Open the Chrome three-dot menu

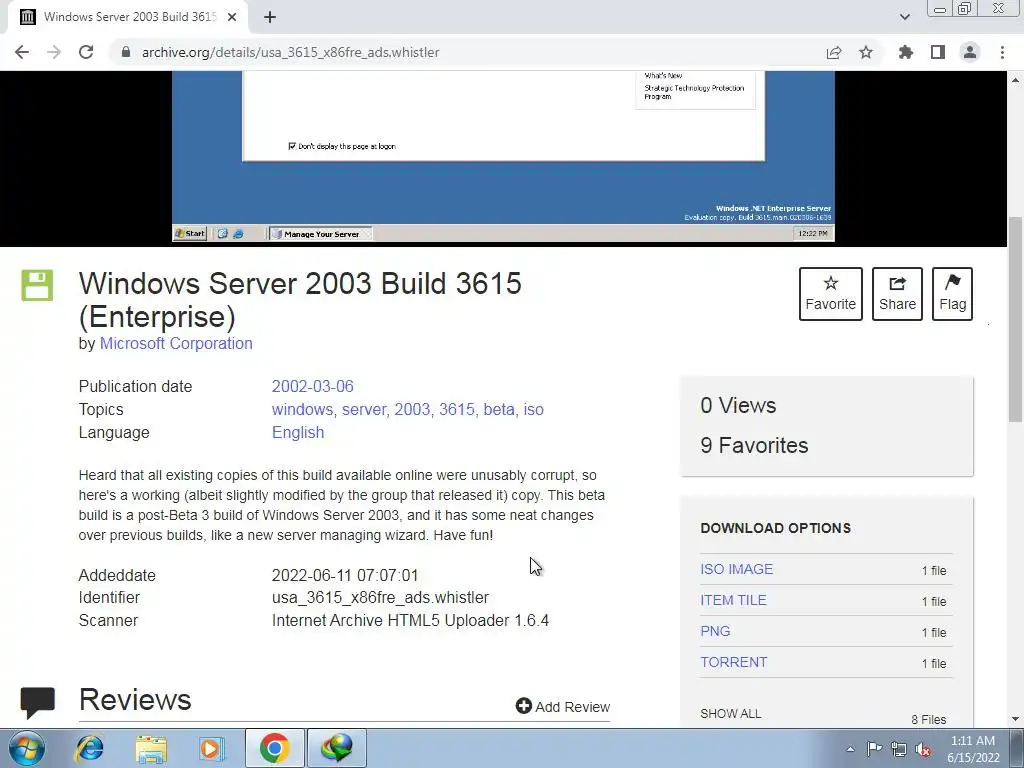click(x=1002, y=52)
